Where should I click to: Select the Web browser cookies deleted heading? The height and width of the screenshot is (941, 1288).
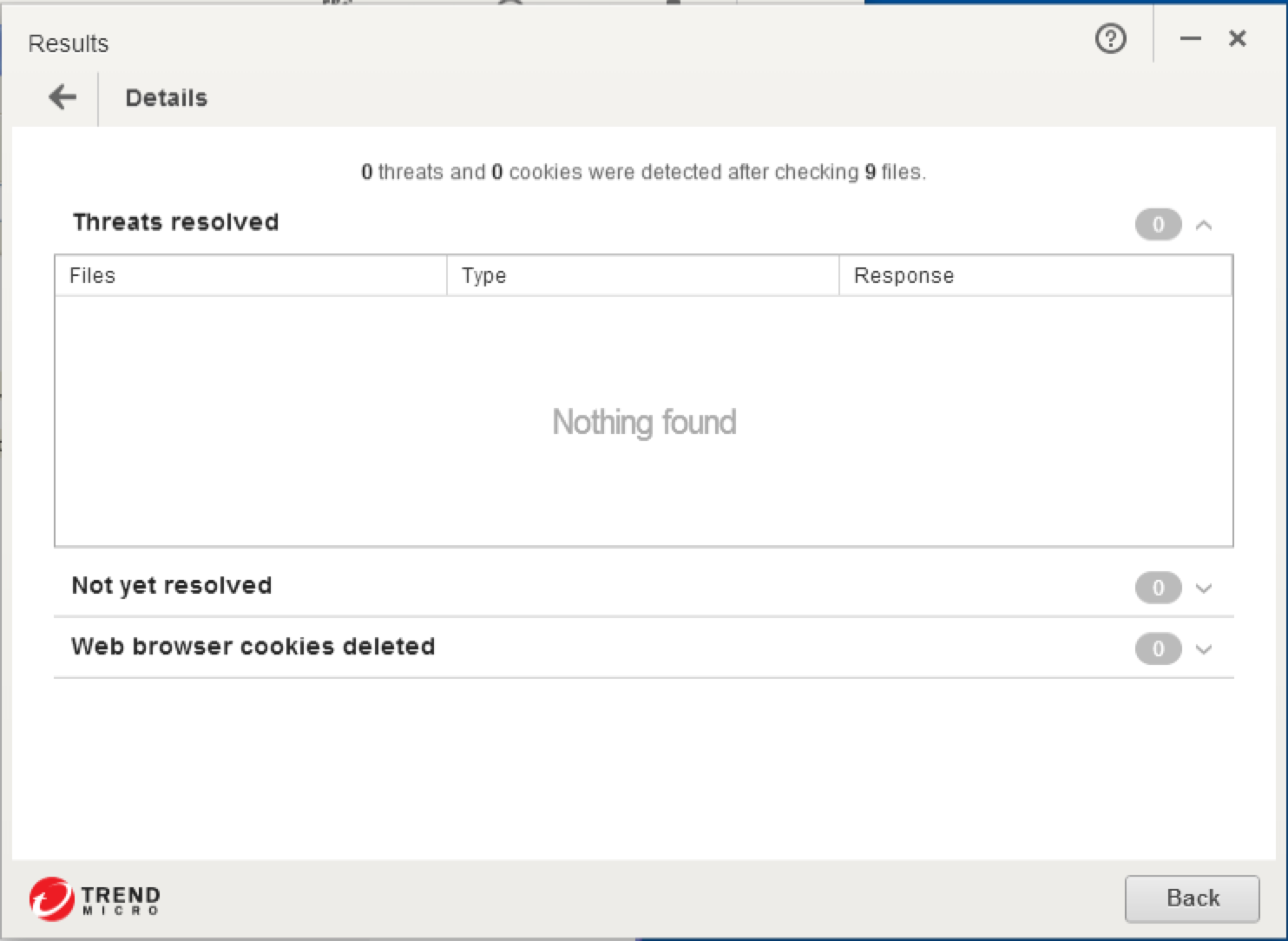[253, 647]
